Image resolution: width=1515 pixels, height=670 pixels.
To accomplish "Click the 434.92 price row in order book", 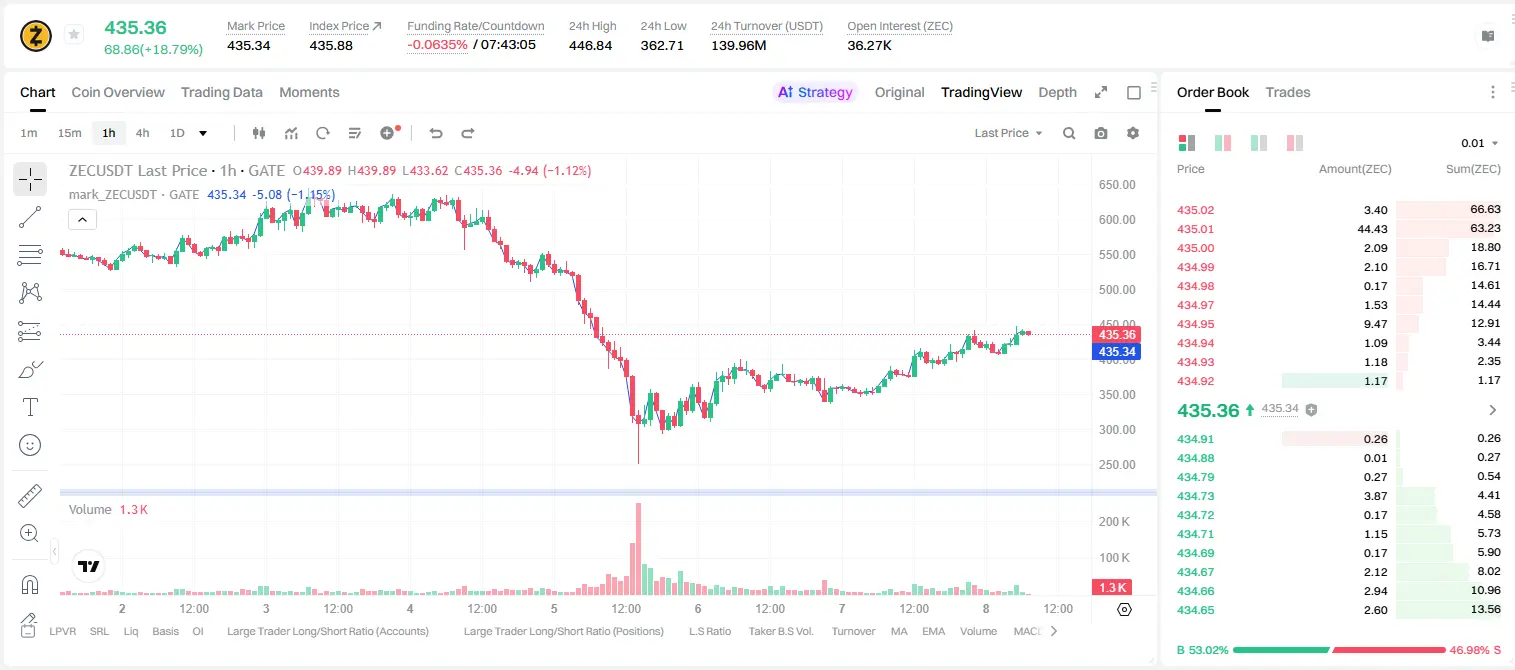I will (x=1339, y=381).
